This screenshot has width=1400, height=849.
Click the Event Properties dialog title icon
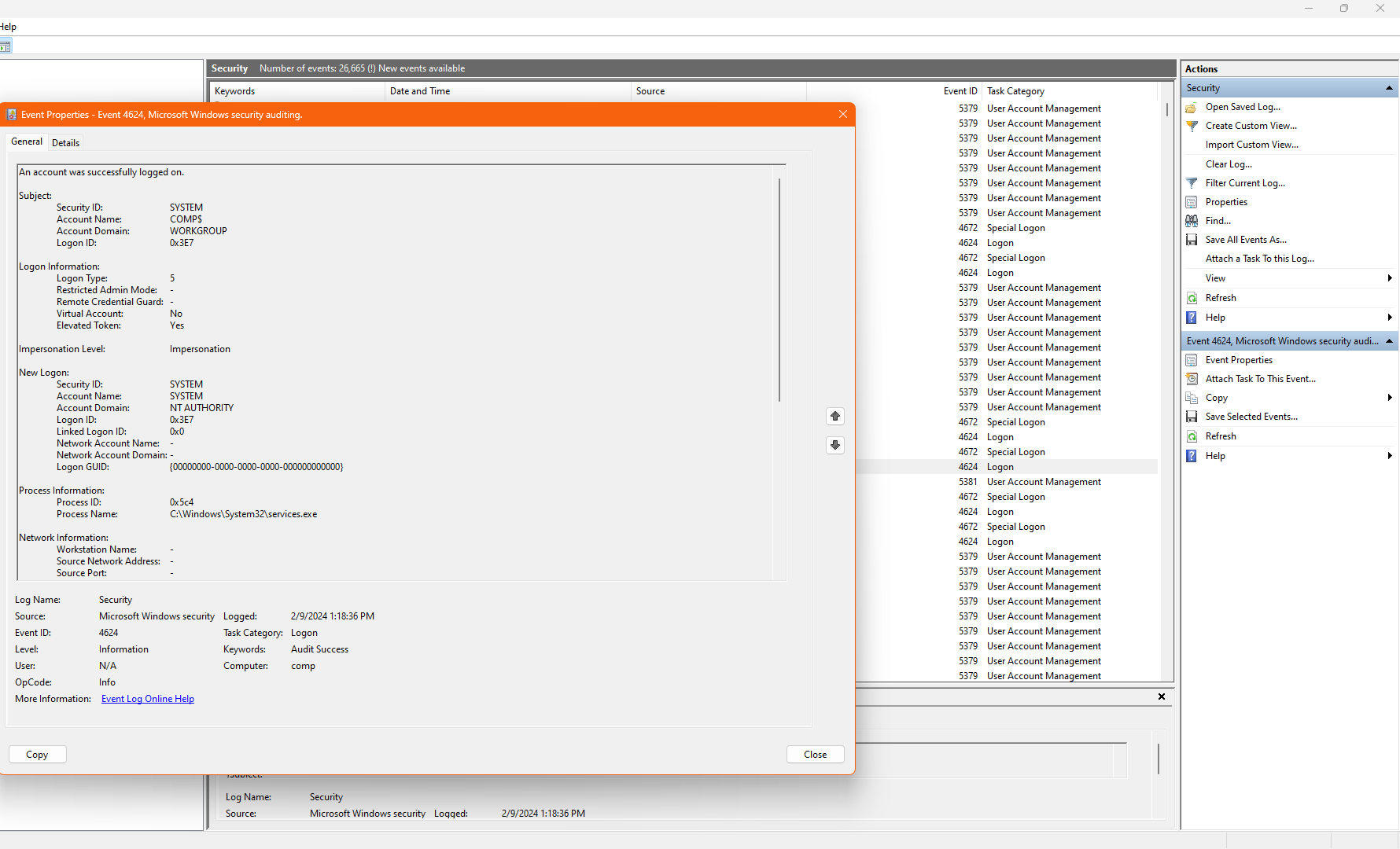(x=12, y=115)
